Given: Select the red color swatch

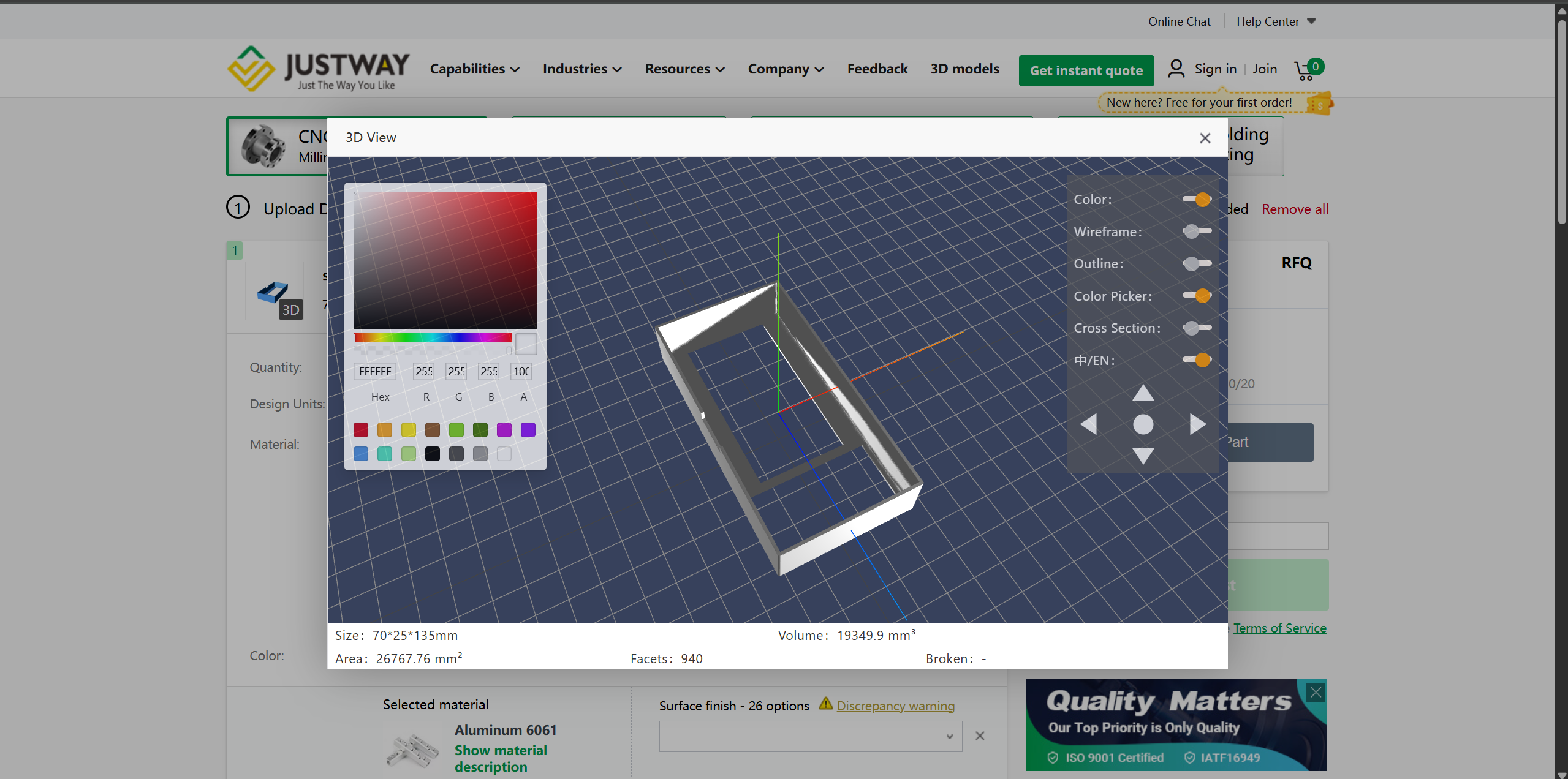Looking at the screenshot, I should point(361,430).
